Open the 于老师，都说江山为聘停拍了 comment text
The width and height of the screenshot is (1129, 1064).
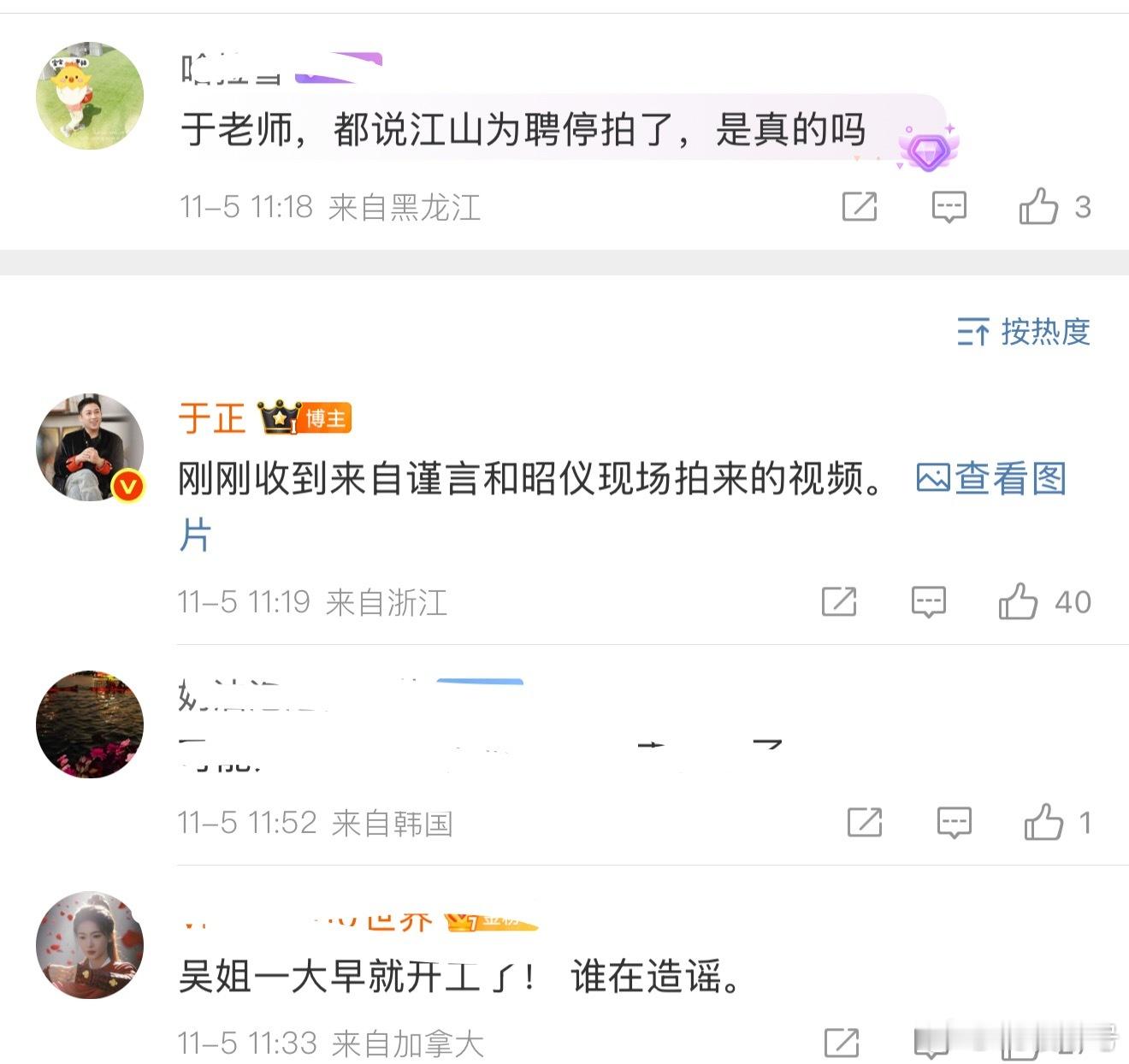click(523, 130)
